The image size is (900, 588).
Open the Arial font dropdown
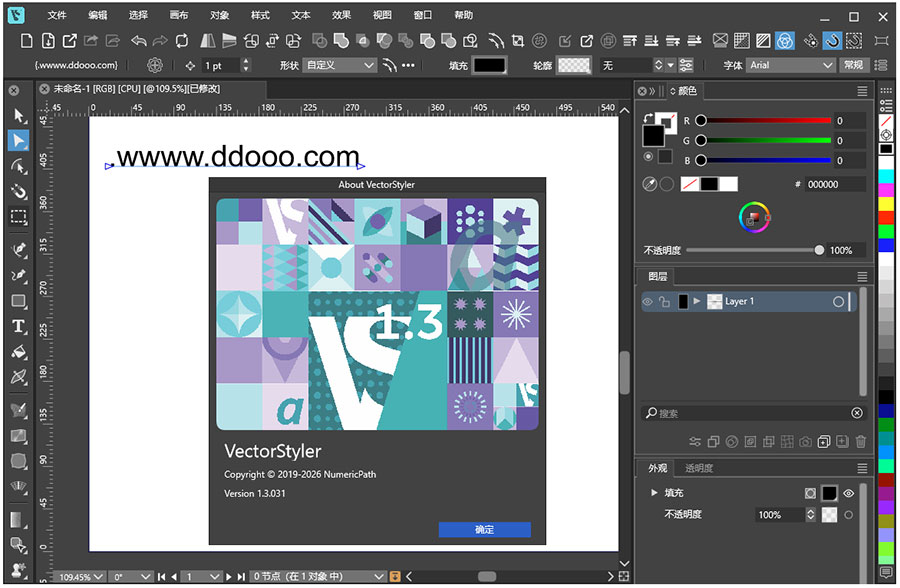pyautogui.click(x=791, y=65)
